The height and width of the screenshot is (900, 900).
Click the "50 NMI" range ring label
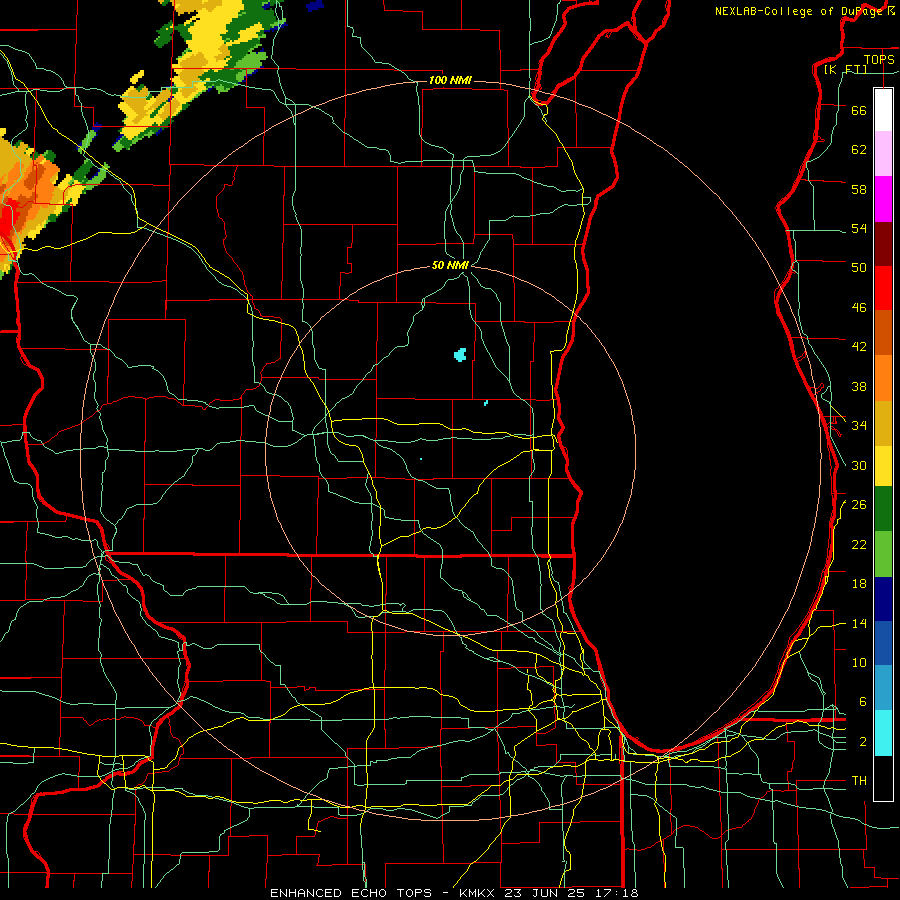pos(450,265)
